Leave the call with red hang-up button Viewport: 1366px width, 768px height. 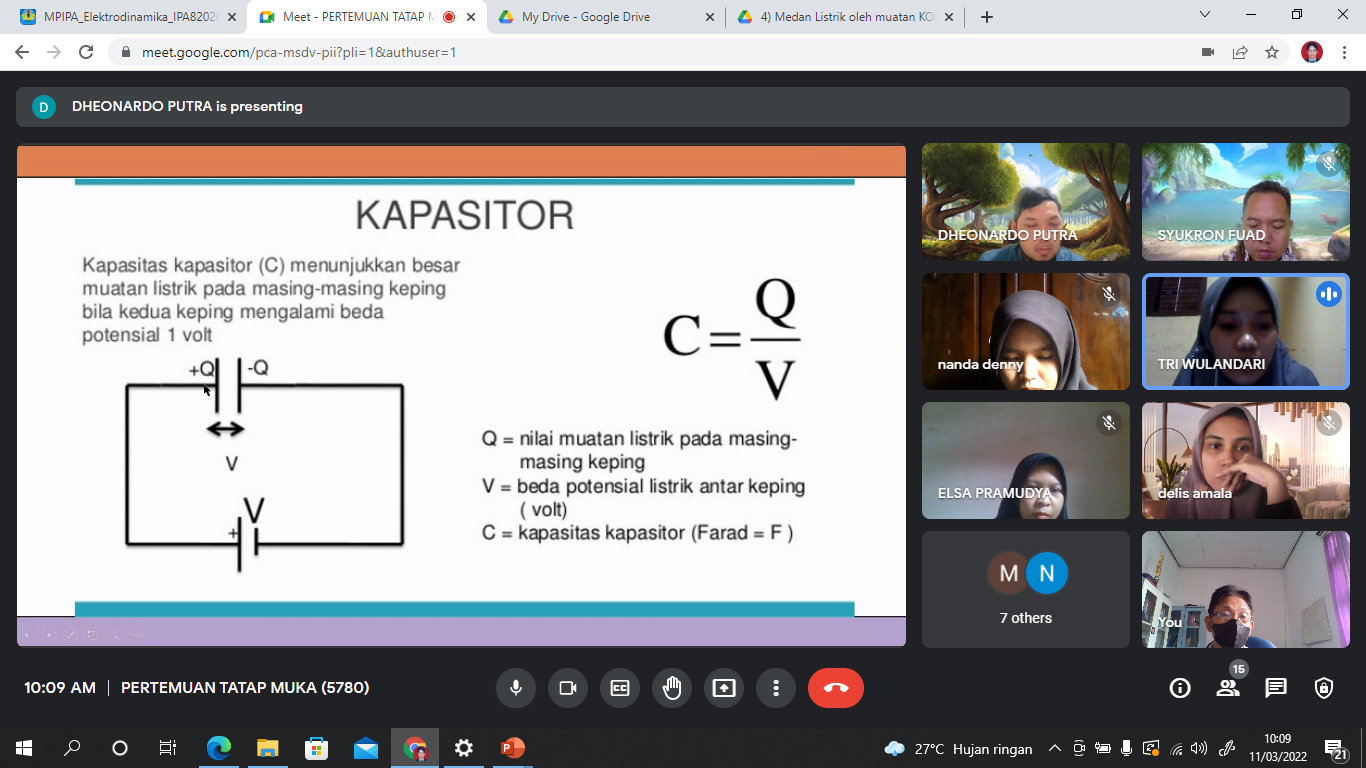click(x=835, y=688)
